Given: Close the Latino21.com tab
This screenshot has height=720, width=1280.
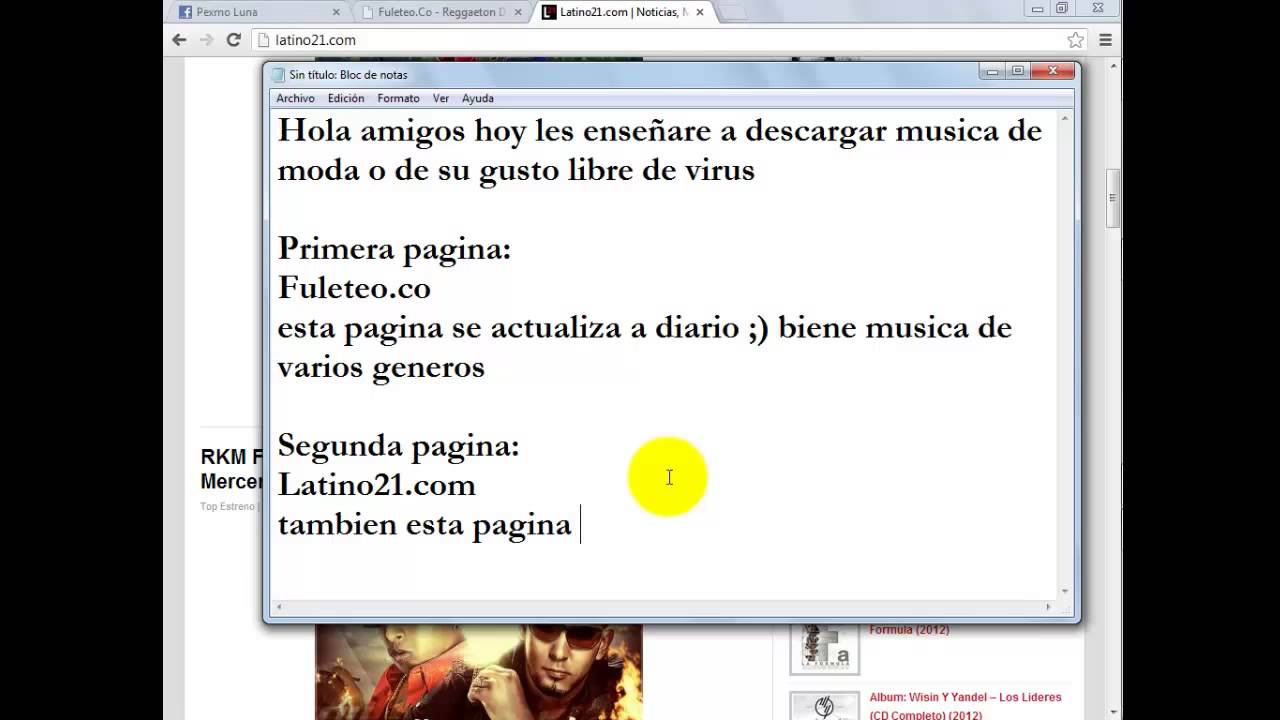Looking at the screenshot, I should pos(700,12).
